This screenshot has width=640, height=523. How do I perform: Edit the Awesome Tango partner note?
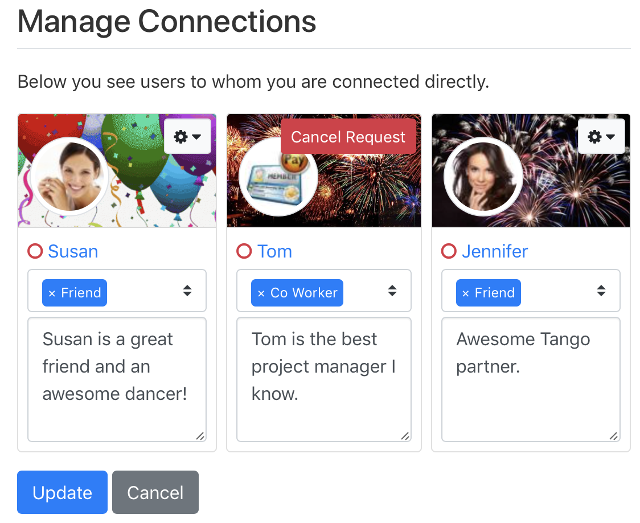pos(531,379)
